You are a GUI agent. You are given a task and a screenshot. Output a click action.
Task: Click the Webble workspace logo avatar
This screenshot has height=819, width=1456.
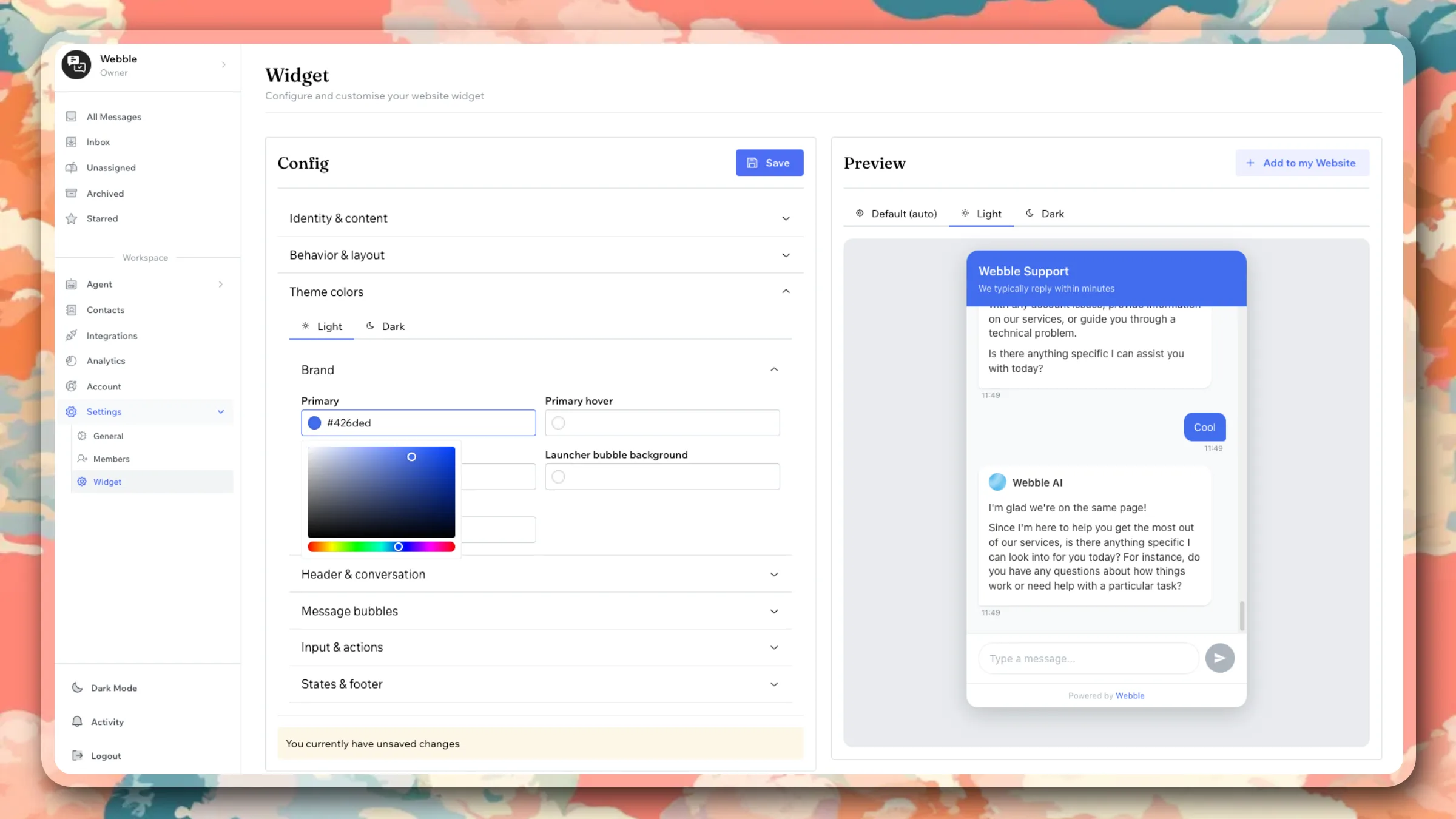76,65
